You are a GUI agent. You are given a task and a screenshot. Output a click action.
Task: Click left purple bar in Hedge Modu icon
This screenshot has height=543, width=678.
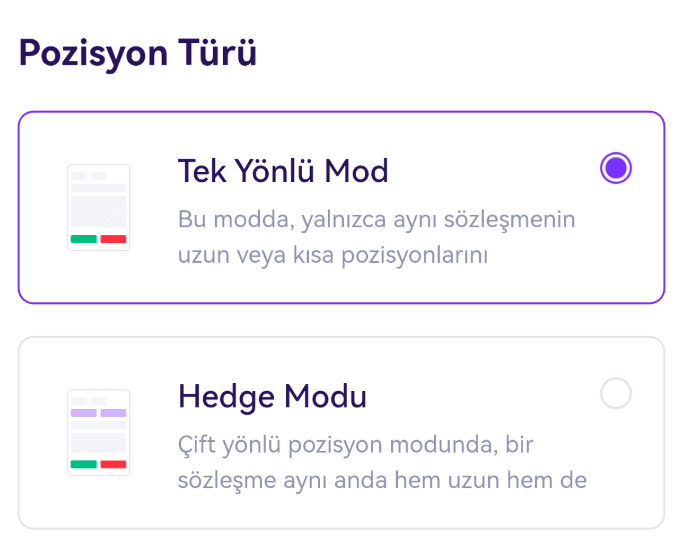[84, 412]
